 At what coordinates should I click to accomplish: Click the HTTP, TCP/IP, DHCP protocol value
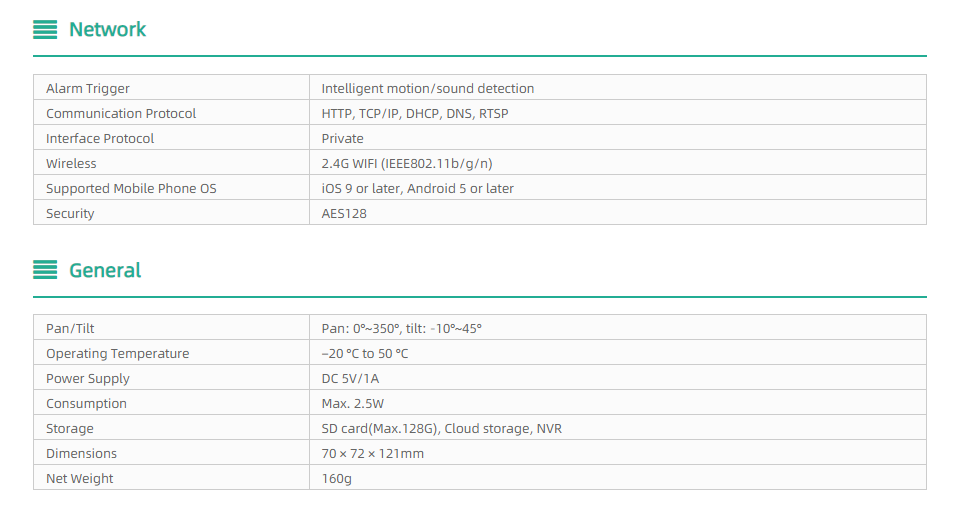pyautogui.click(x=414, y=113)
